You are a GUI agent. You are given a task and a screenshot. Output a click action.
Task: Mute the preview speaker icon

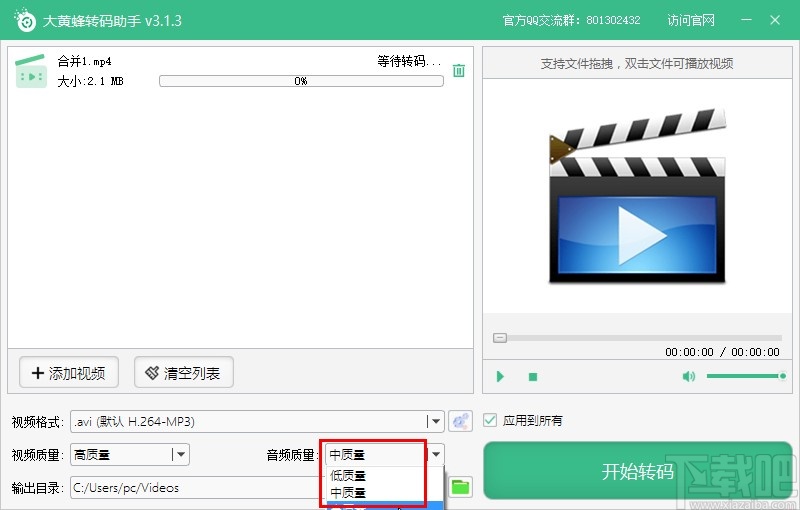pos(688,376)
